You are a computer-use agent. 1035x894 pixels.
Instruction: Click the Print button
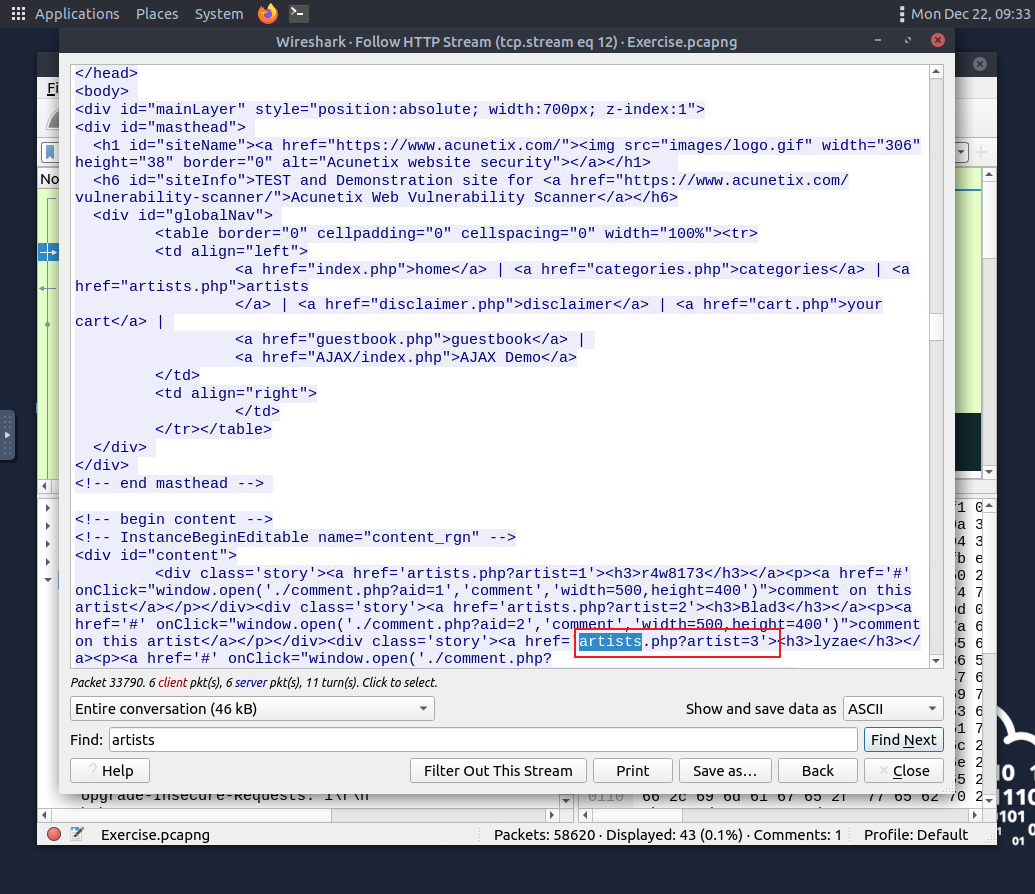[x=632, y=771]
